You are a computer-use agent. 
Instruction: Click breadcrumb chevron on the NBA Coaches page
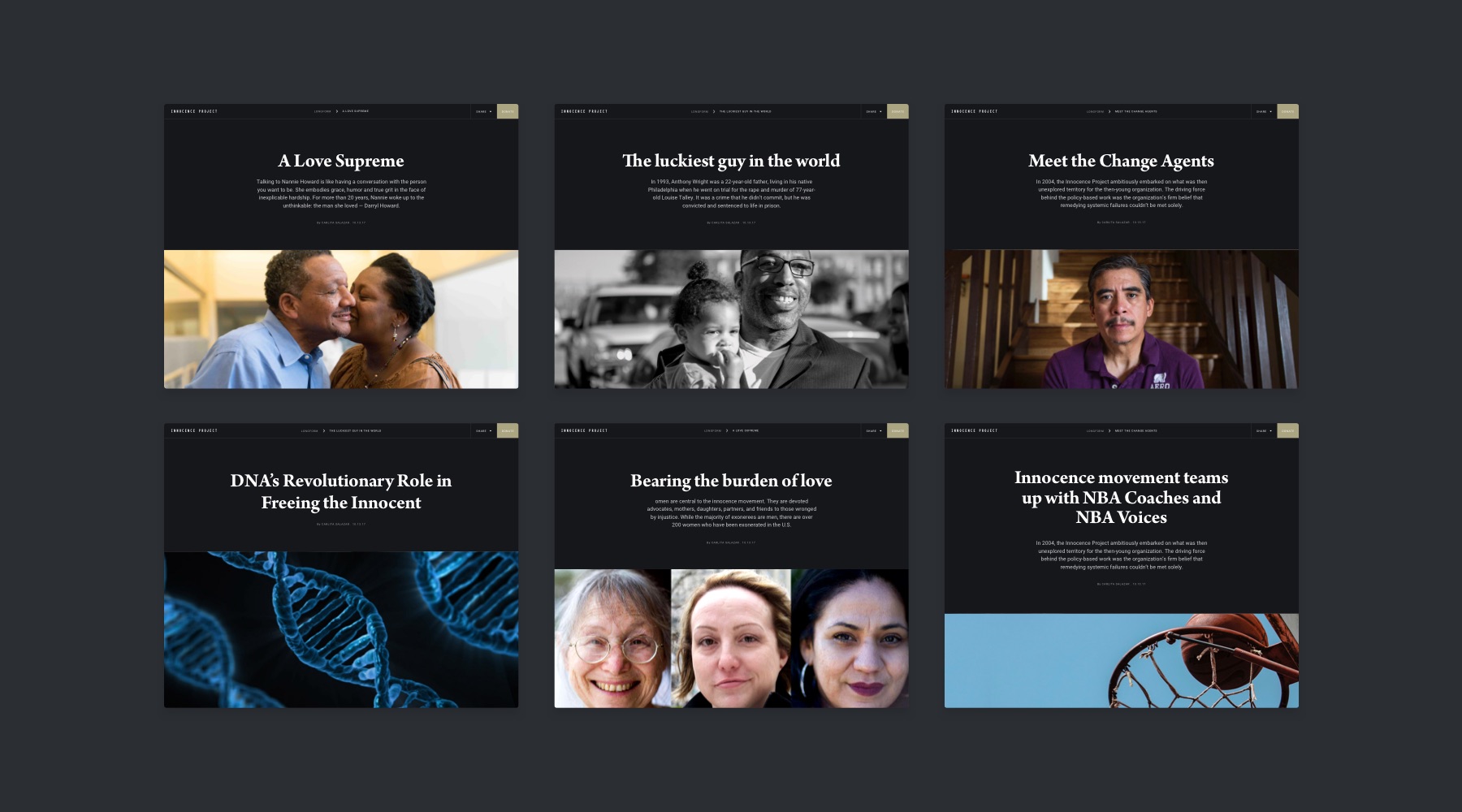coord(1109,430)
